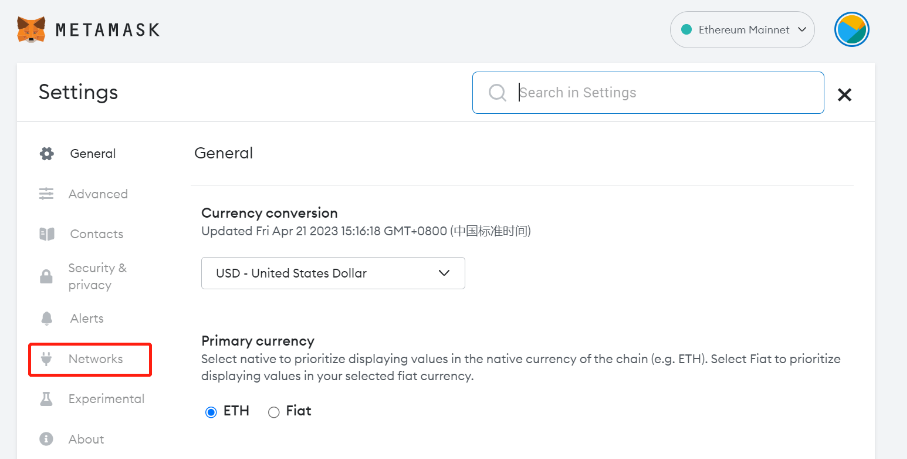Open the account avatar menu

851,30
